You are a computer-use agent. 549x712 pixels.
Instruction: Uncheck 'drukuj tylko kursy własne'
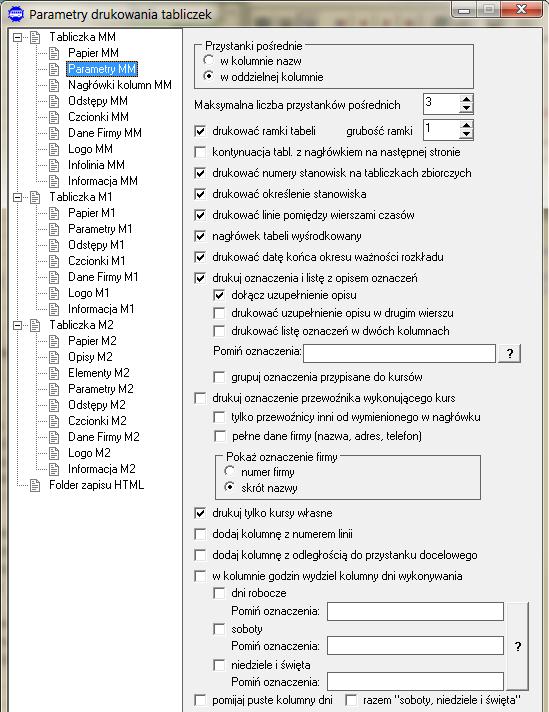pyautogui.click(x=200, y=513)
